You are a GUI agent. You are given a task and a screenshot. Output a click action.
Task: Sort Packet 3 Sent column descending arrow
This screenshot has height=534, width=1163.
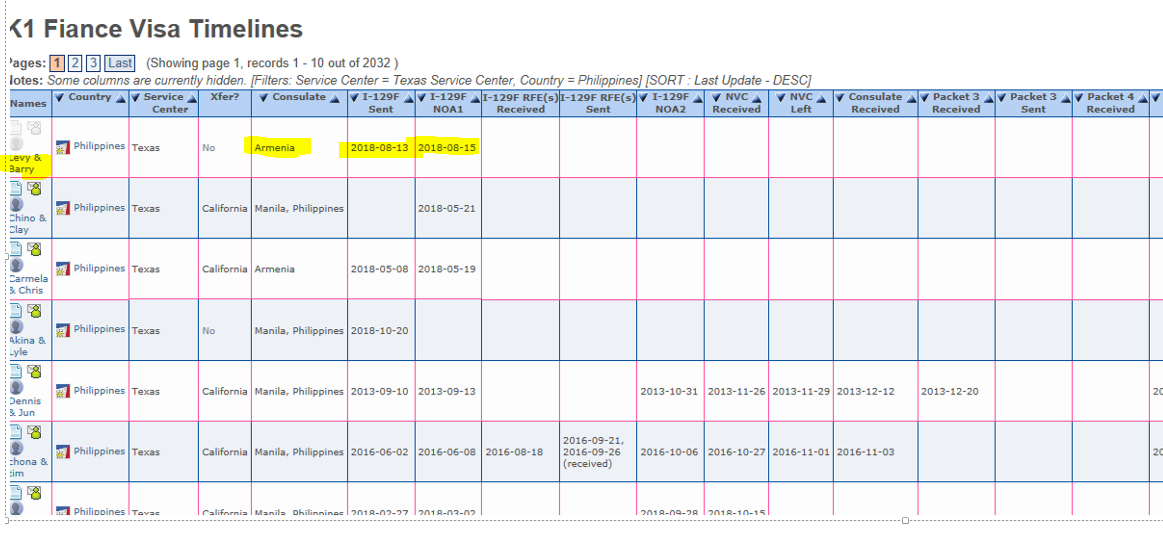(x=1001, y=97)
